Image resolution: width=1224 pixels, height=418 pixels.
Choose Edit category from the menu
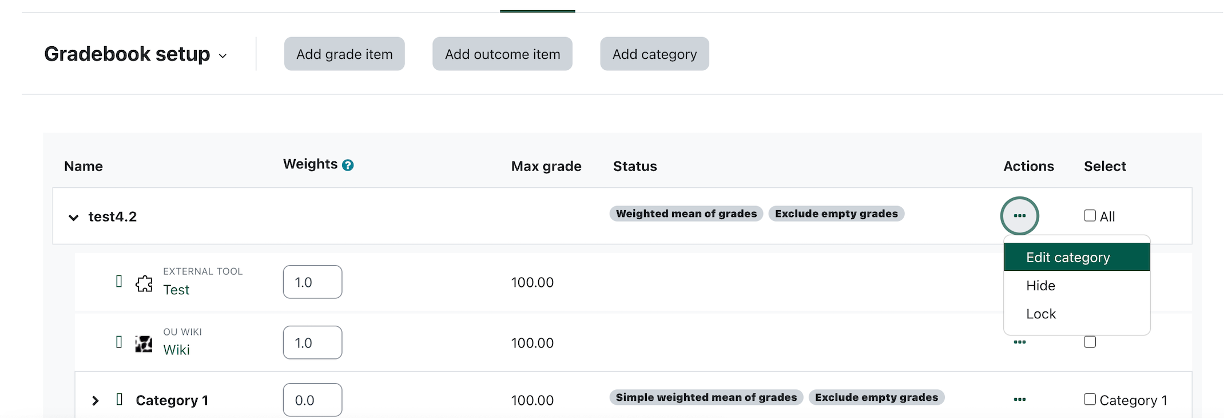pyautogui.click(x=1077, y=257)
